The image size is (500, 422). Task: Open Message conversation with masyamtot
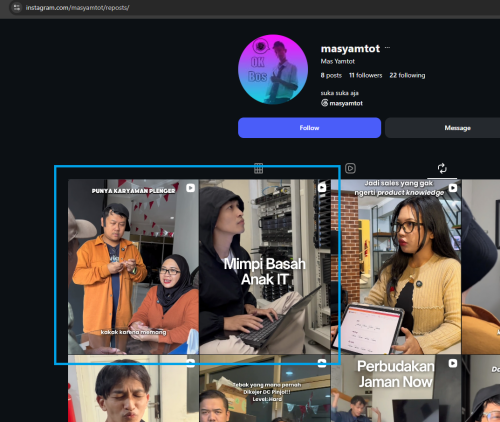click(x=457, y=128)
